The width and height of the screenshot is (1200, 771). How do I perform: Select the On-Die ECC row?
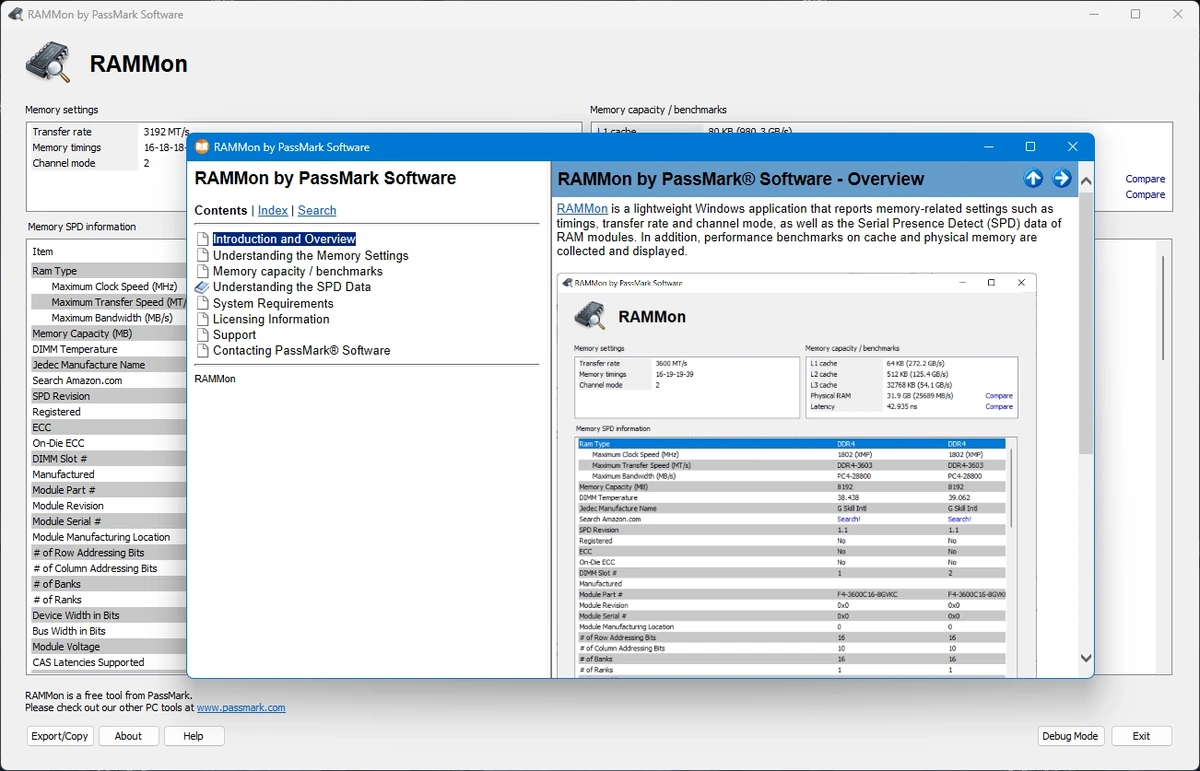click(108, 443)
